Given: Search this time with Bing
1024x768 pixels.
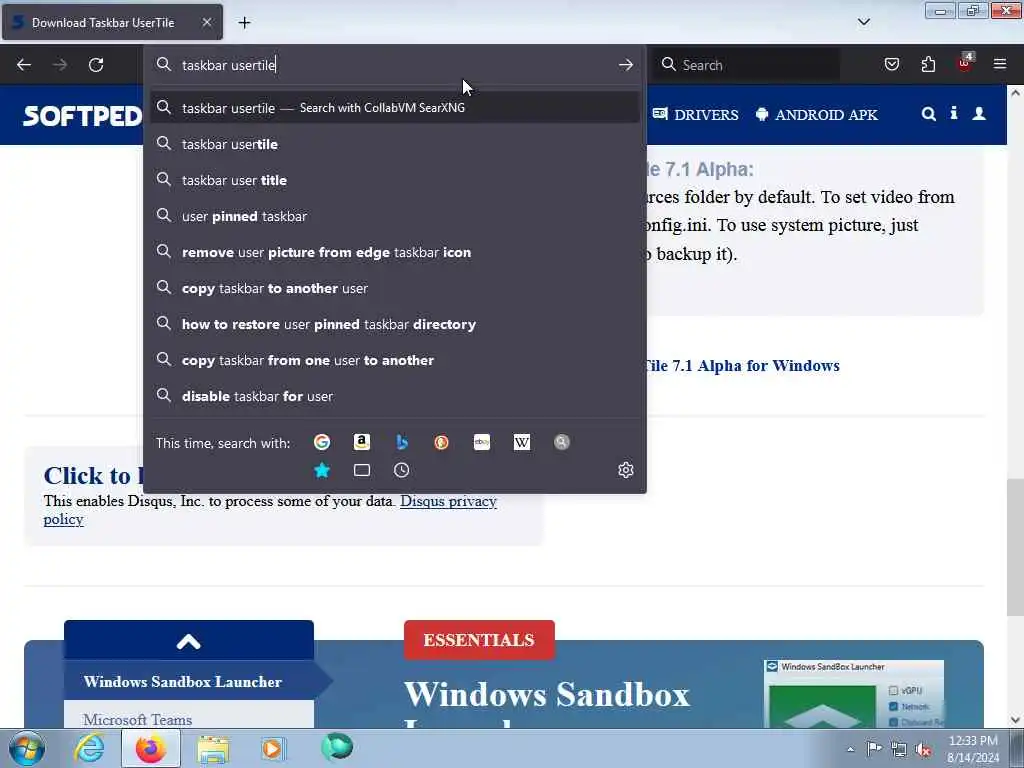Looking at the screenshot, I should coord(402,442).
